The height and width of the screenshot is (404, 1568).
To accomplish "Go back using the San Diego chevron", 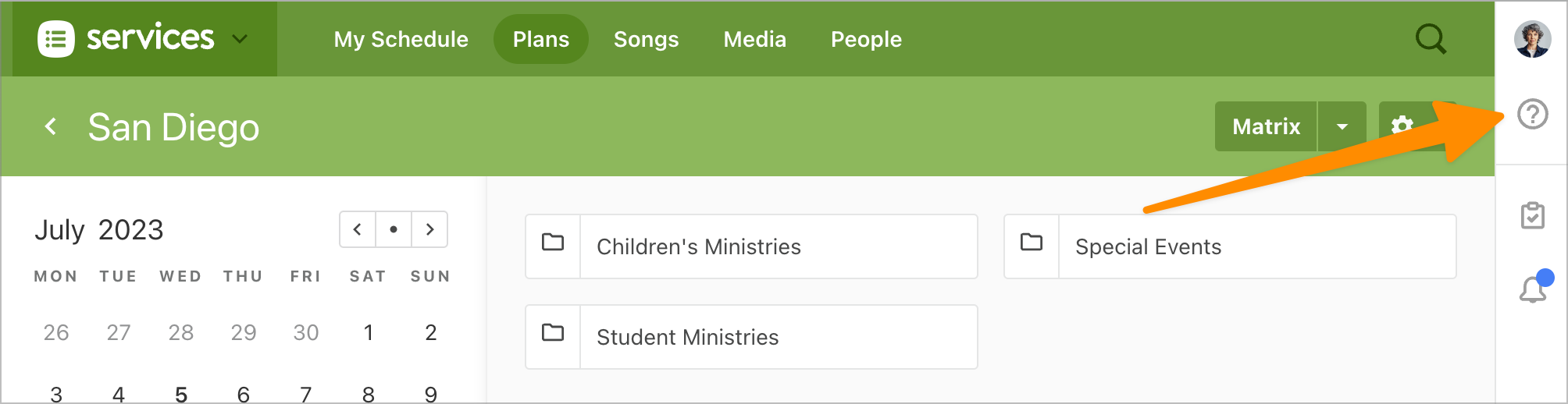I will [52, 126].
